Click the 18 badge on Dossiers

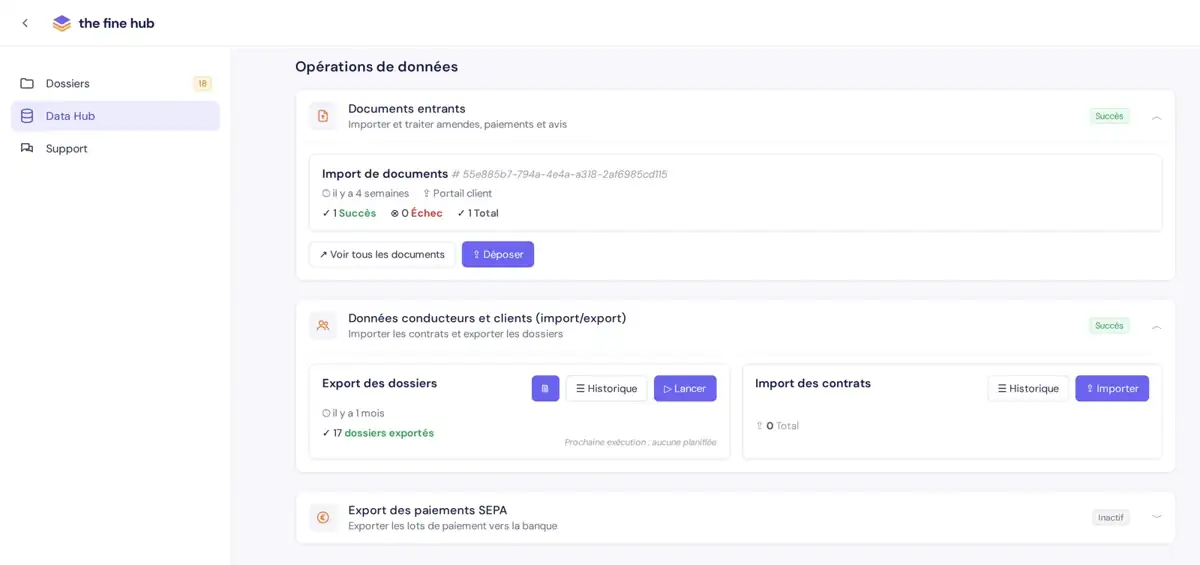(x=202, y=84)
